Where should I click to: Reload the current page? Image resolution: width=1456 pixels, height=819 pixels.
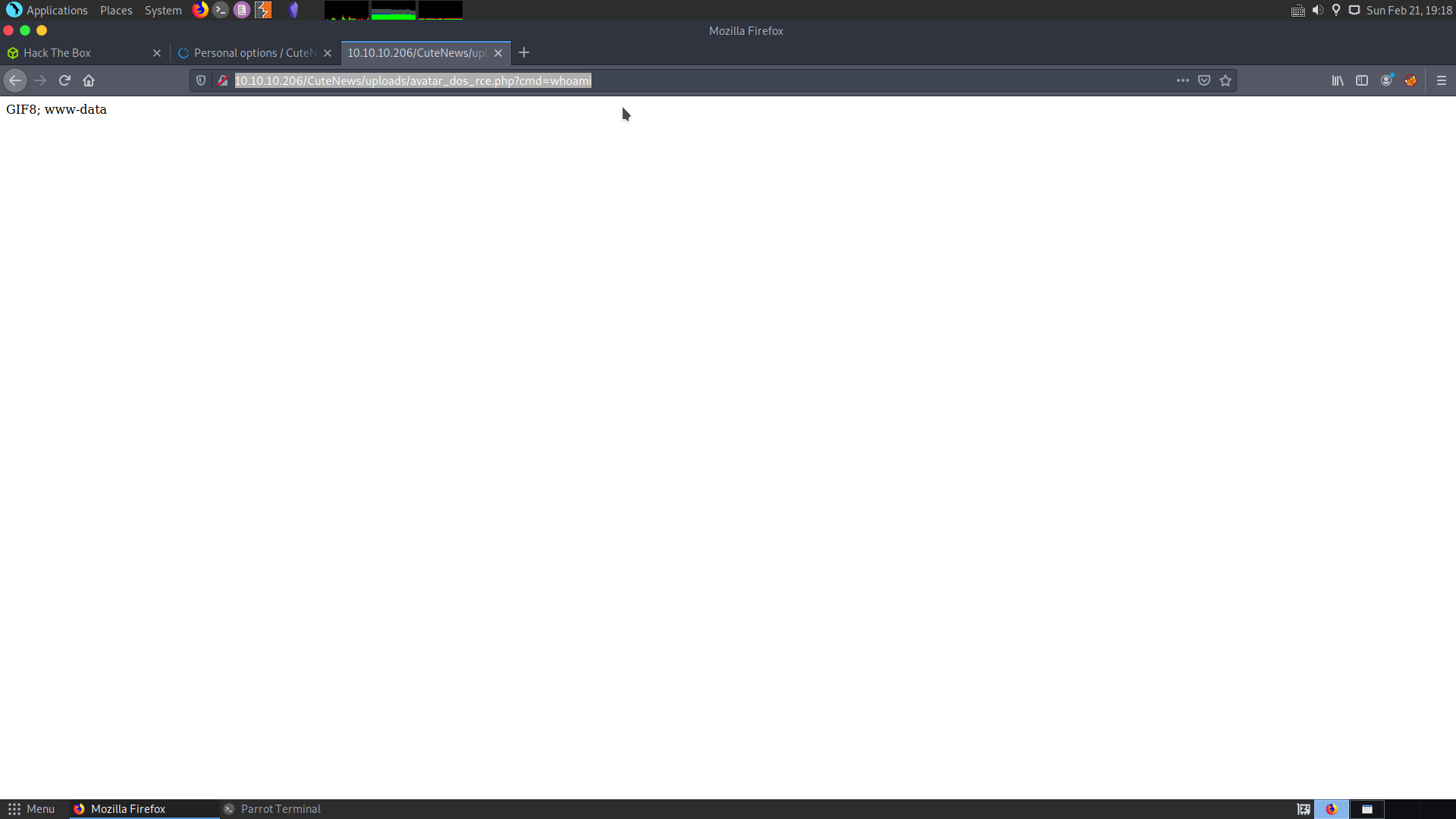pos(64,80)
